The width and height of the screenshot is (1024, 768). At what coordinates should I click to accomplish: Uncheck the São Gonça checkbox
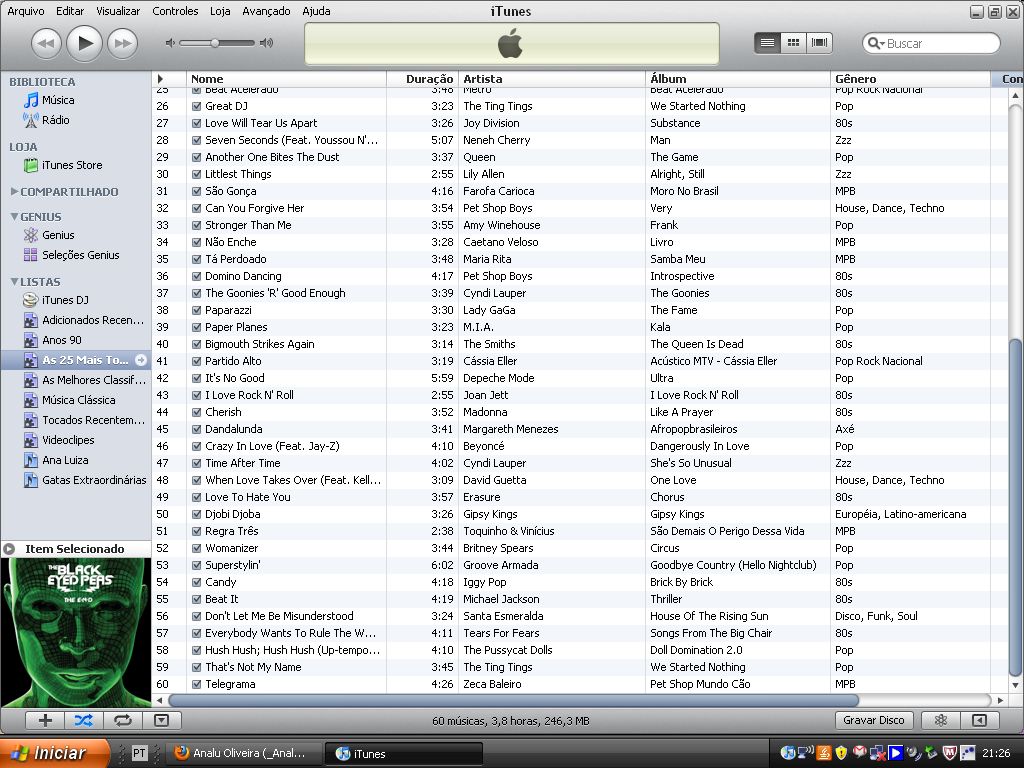pos(196,191)
